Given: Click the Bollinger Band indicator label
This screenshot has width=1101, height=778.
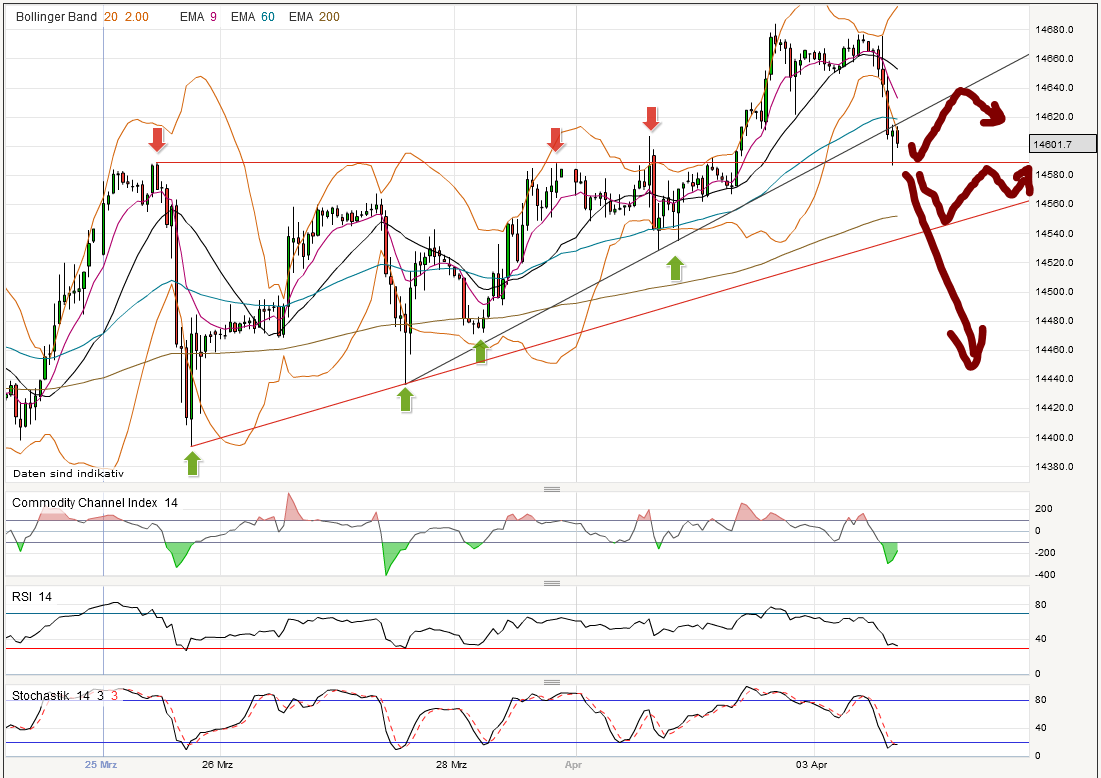Looking at the screenshot, I should point(56,17).
